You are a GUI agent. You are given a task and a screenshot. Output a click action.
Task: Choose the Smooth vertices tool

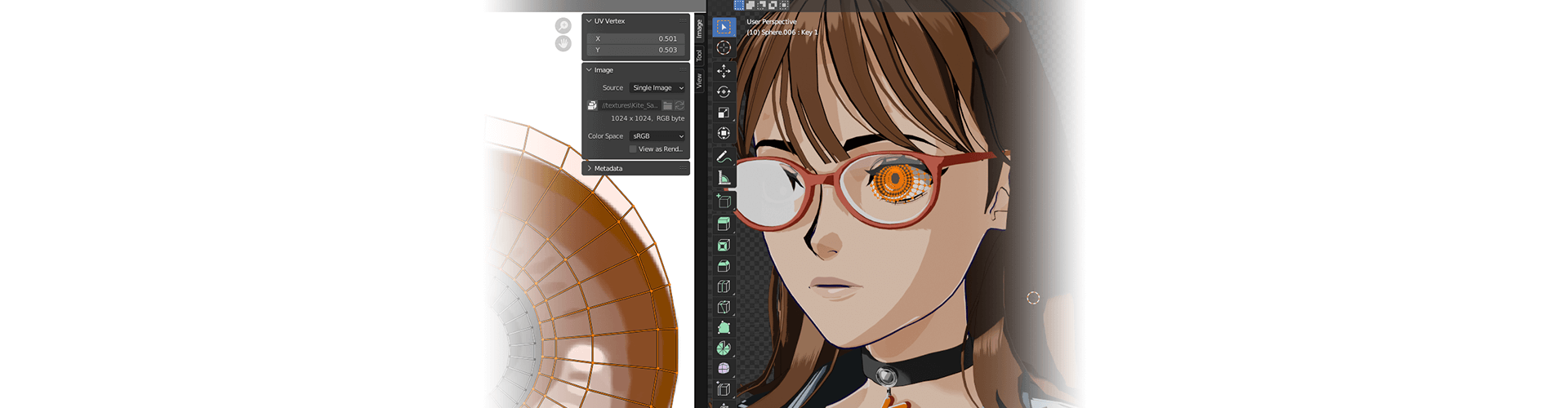(724, 368)
